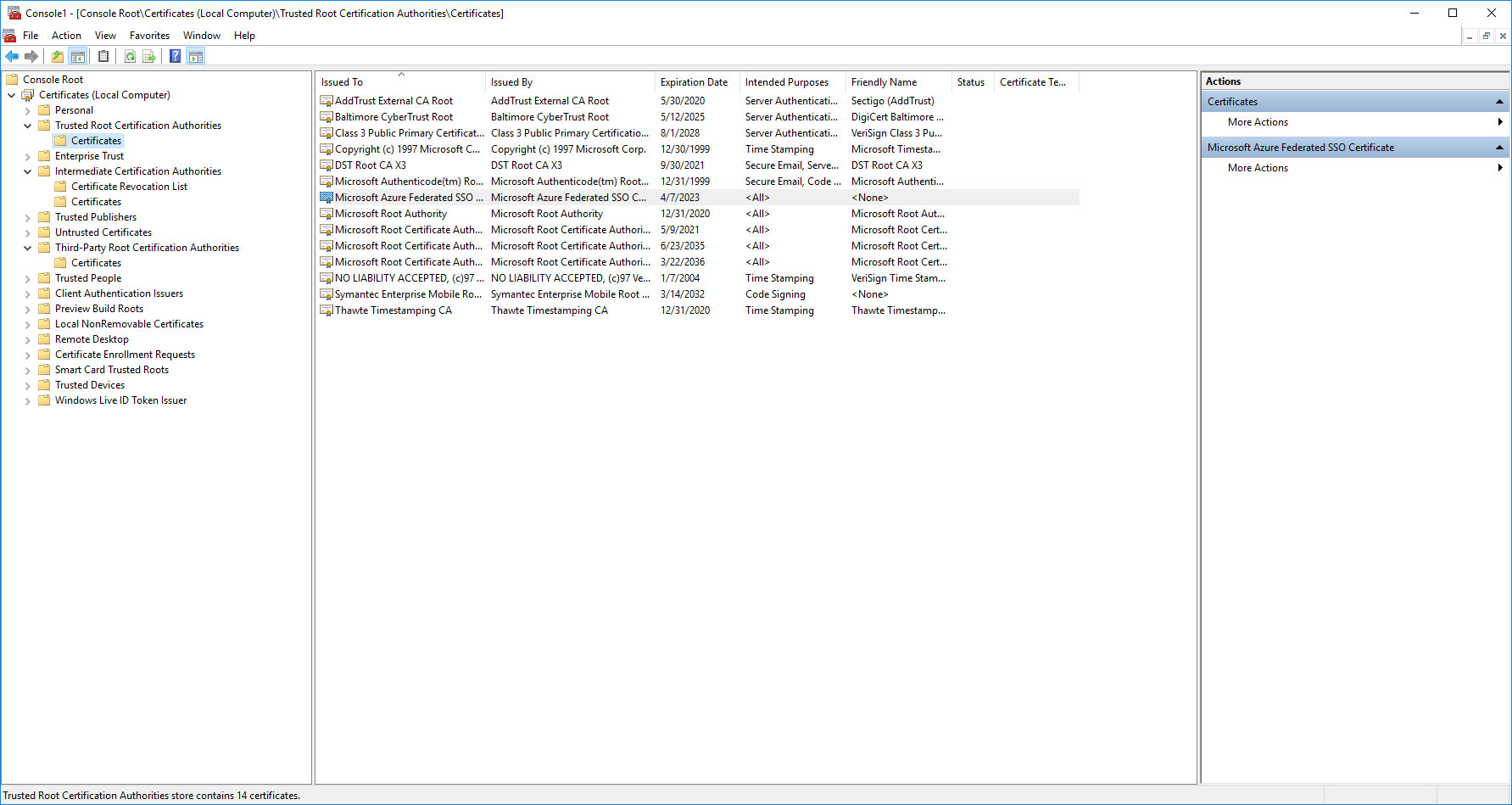Select the Baltimore CyberTrust Root certificate
The image size is (1512, 805).
pyautogui.click(x=394, y=116)
